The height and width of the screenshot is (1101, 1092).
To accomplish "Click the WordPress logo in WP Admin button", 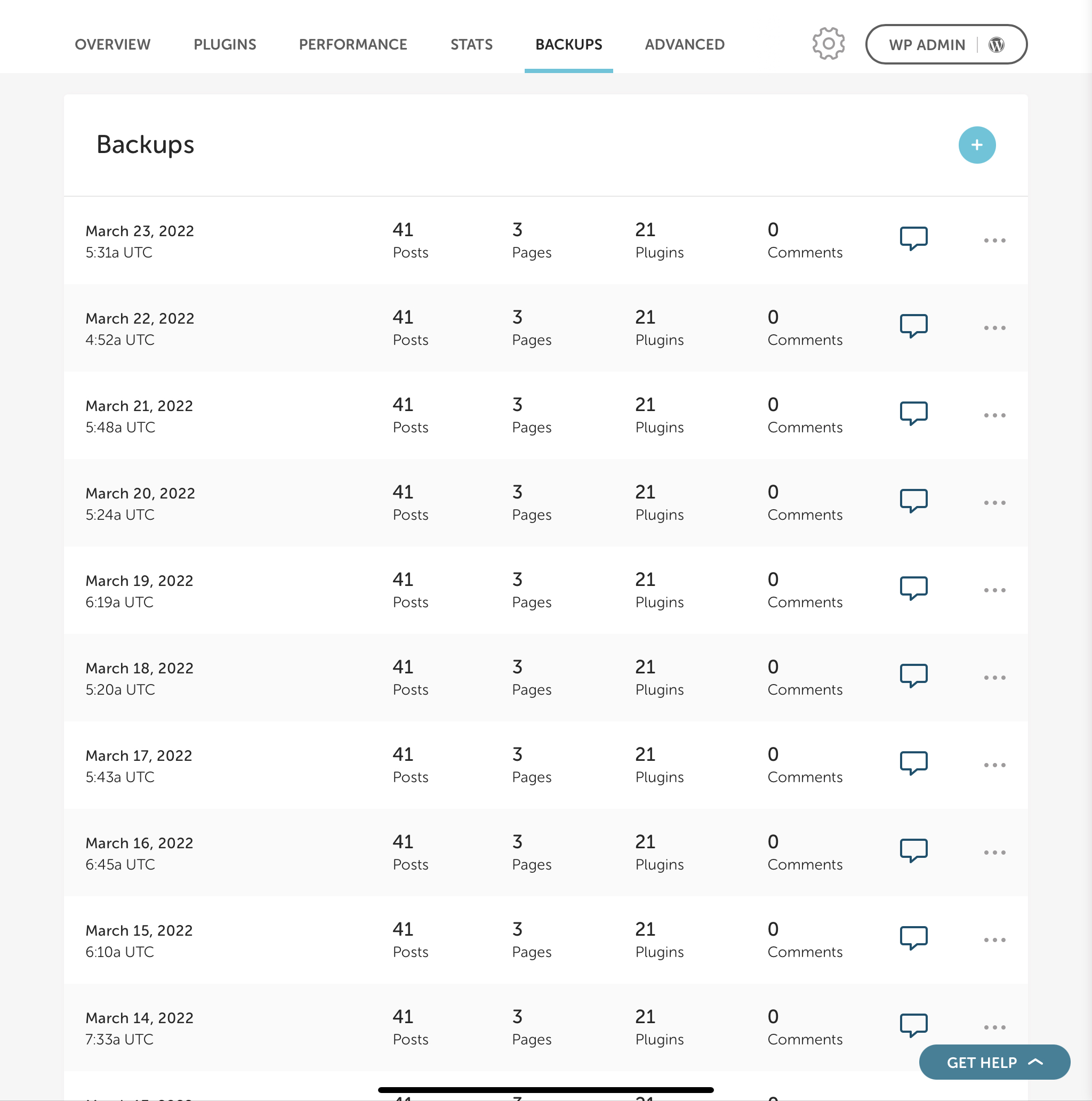I will [996, 44].
